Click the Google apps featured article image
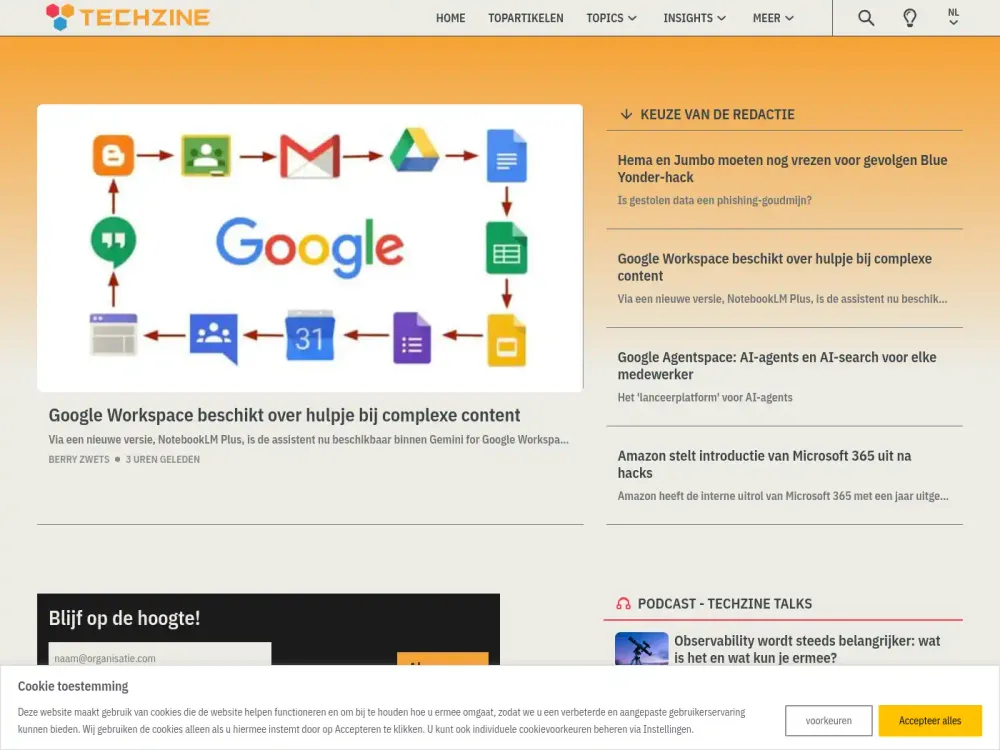Viewport: 1000px width, 750px height. tap(310, 247)
